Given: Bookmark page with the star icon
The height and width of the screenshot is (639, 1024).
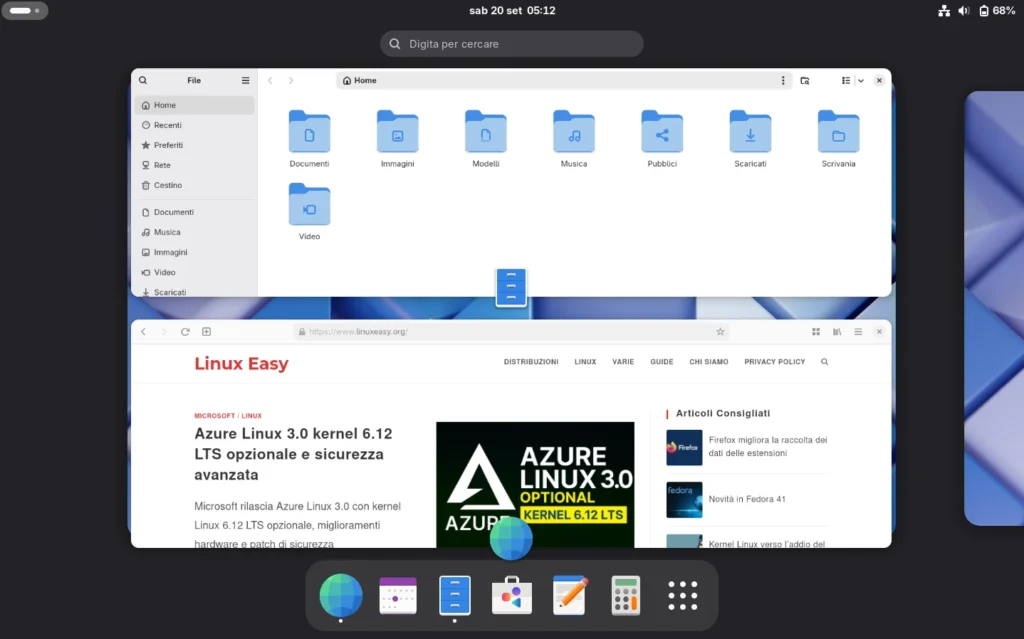Looking at the screenshot, I should click(720, 332).
